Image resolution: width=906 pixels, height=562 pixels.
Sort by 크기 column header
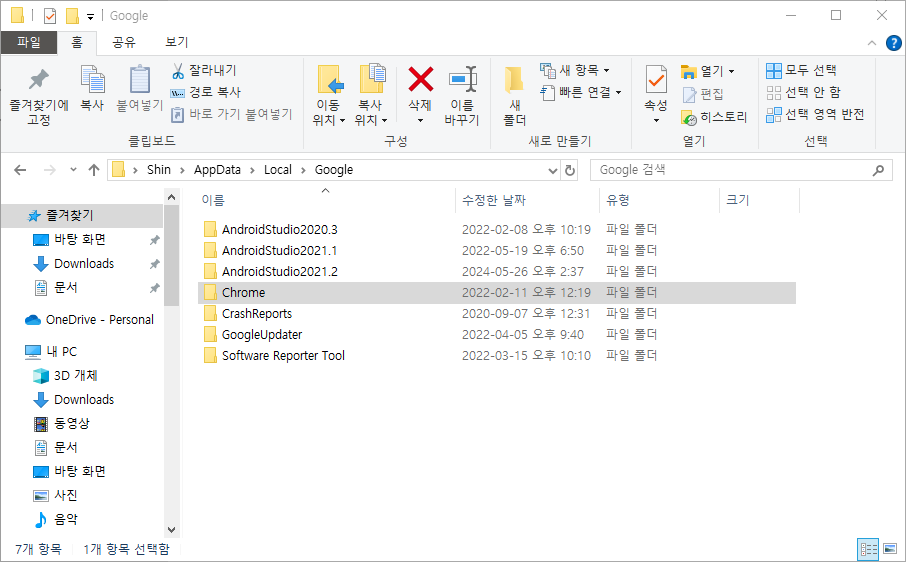(x=737, y=200)
